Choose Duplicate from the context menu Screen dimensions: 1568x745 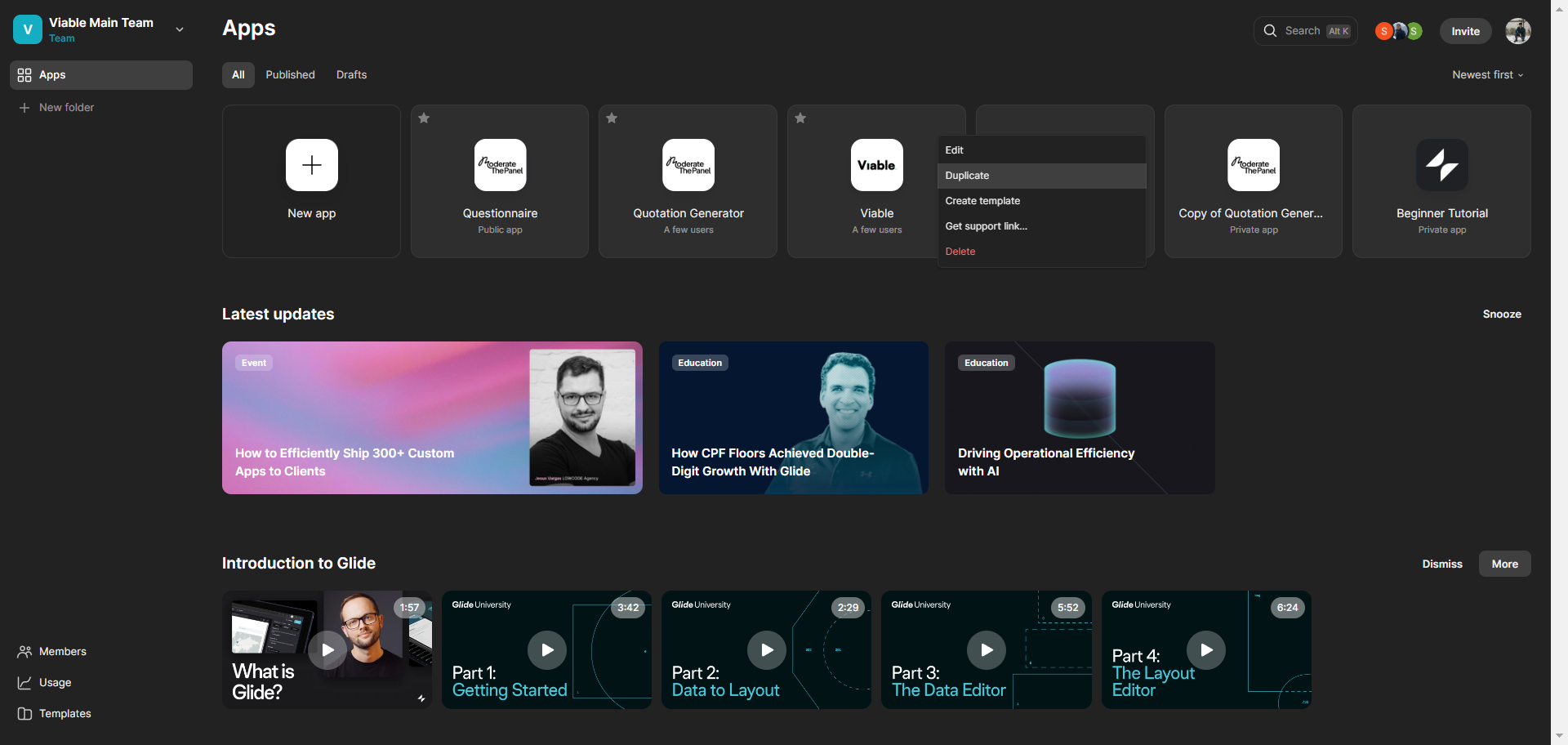pos(1042,176)
